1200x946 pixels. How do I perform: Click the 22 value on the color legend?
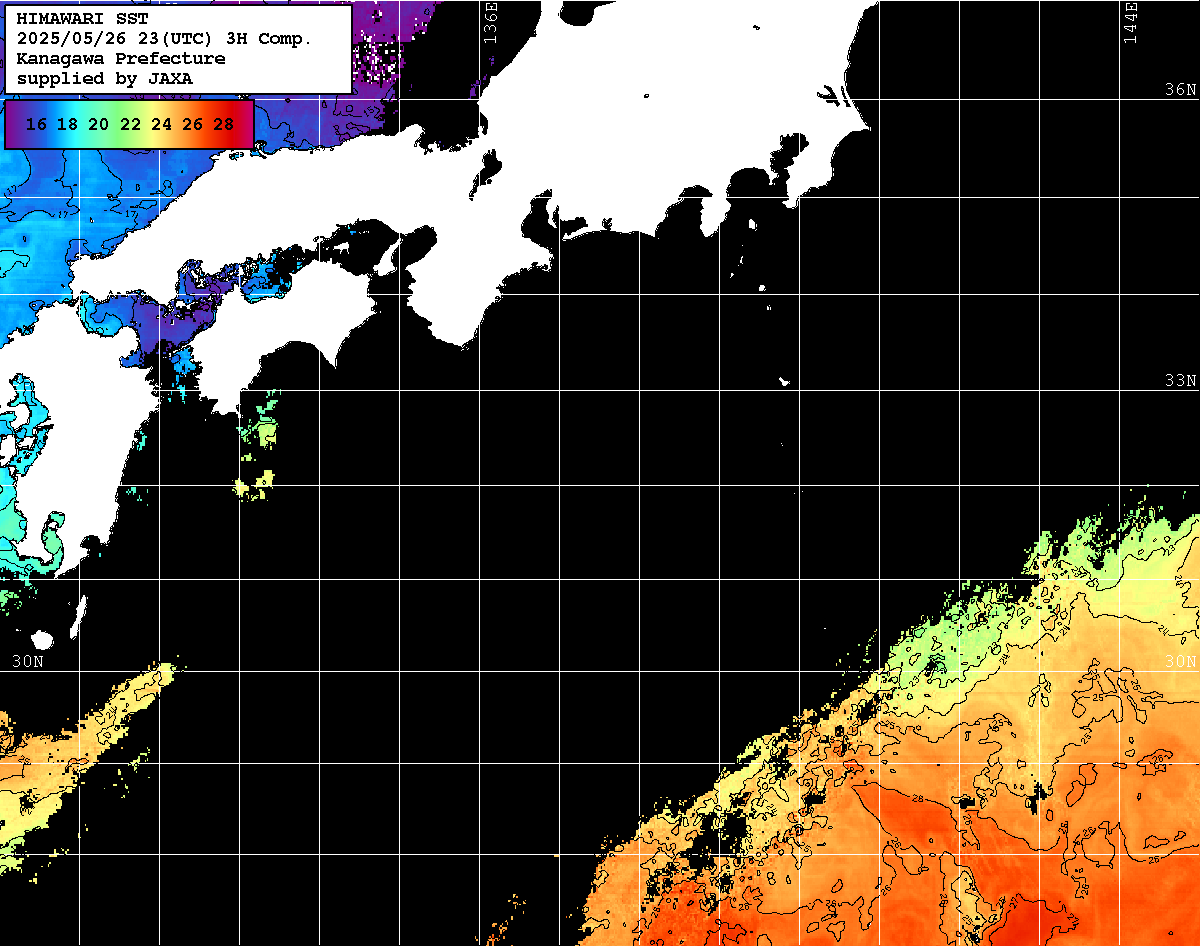130,124
